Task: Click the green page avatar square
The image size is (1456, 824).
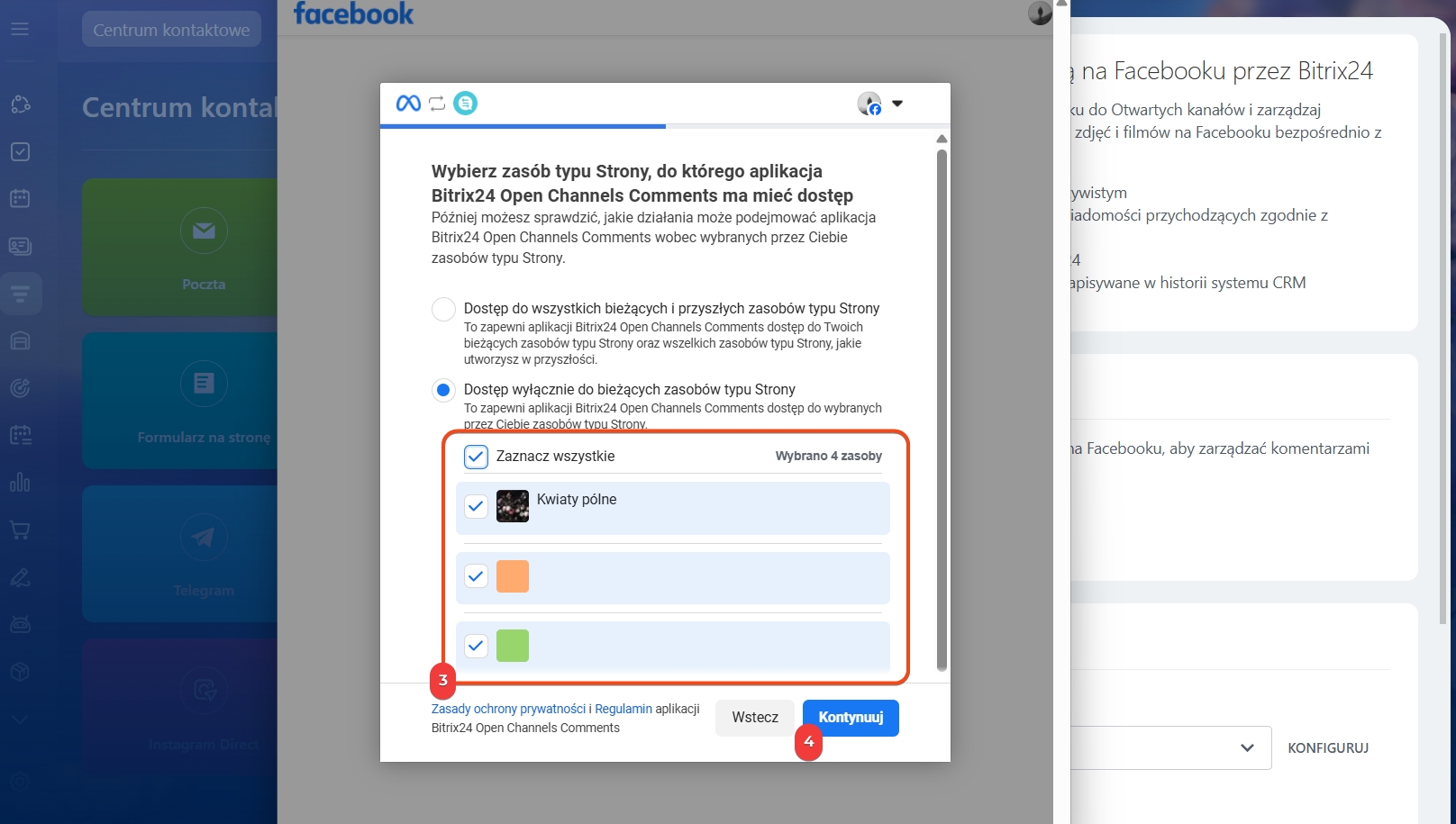Action: tap(513, 646)
